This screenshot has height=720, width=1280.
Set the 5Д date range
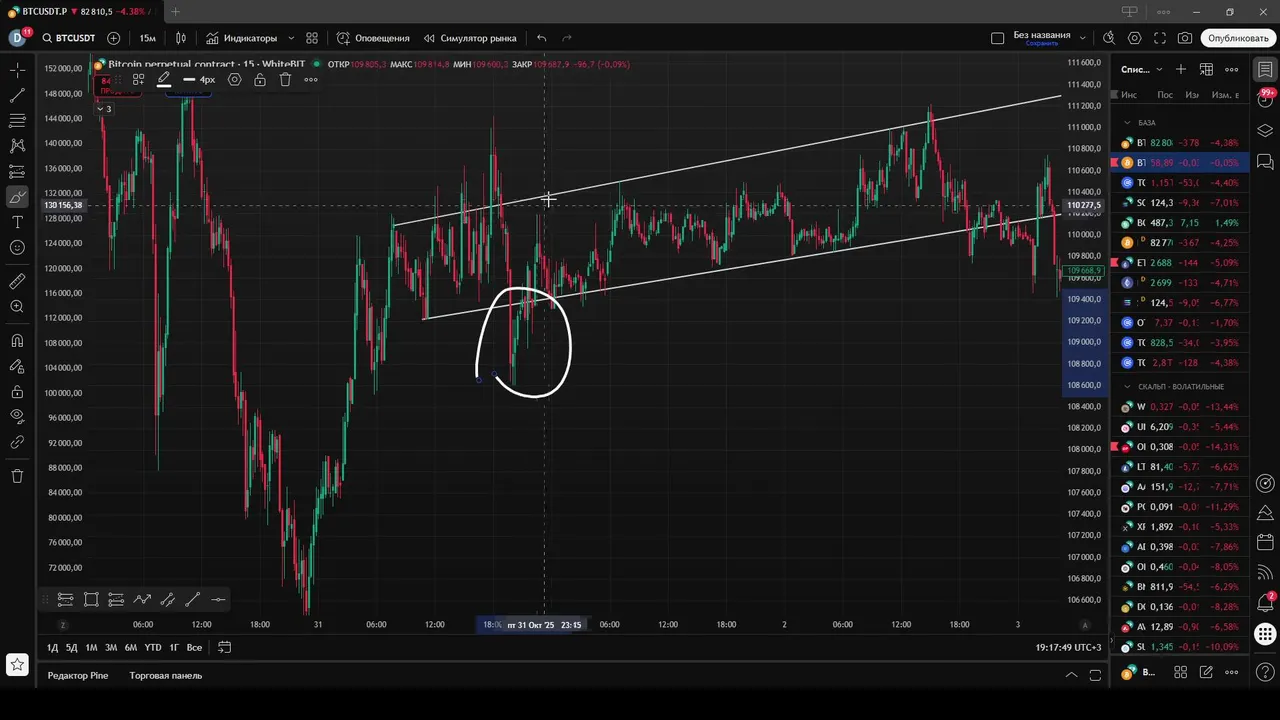point(71,647)
